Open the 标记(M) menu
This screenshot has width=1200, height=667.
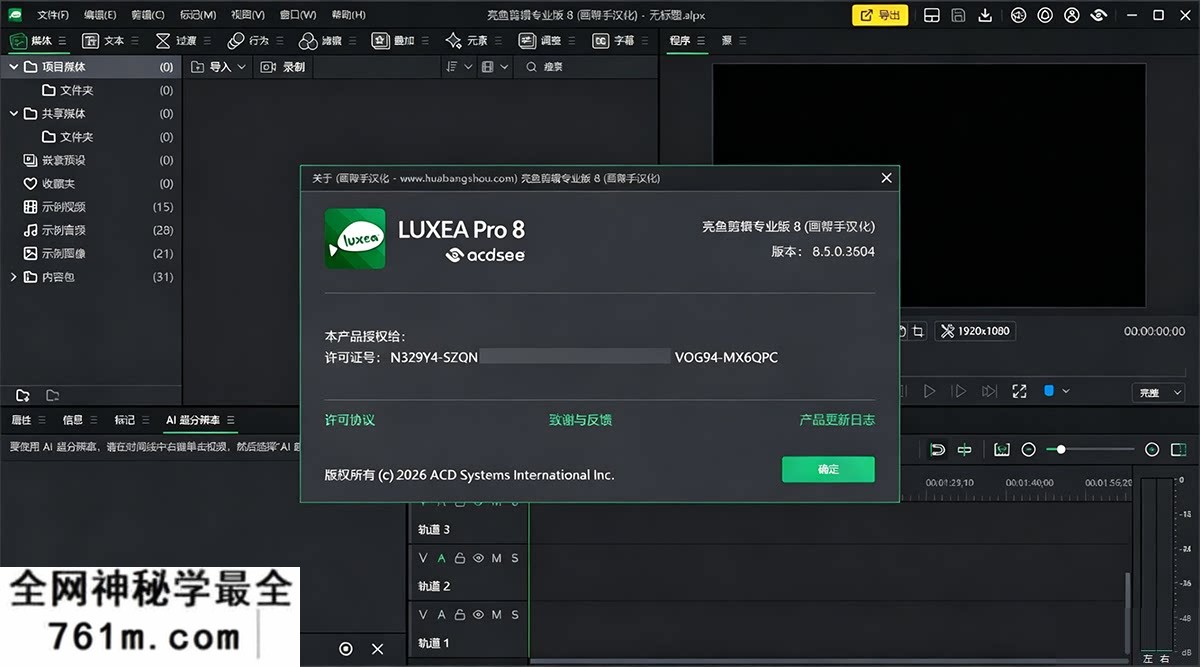197,15
